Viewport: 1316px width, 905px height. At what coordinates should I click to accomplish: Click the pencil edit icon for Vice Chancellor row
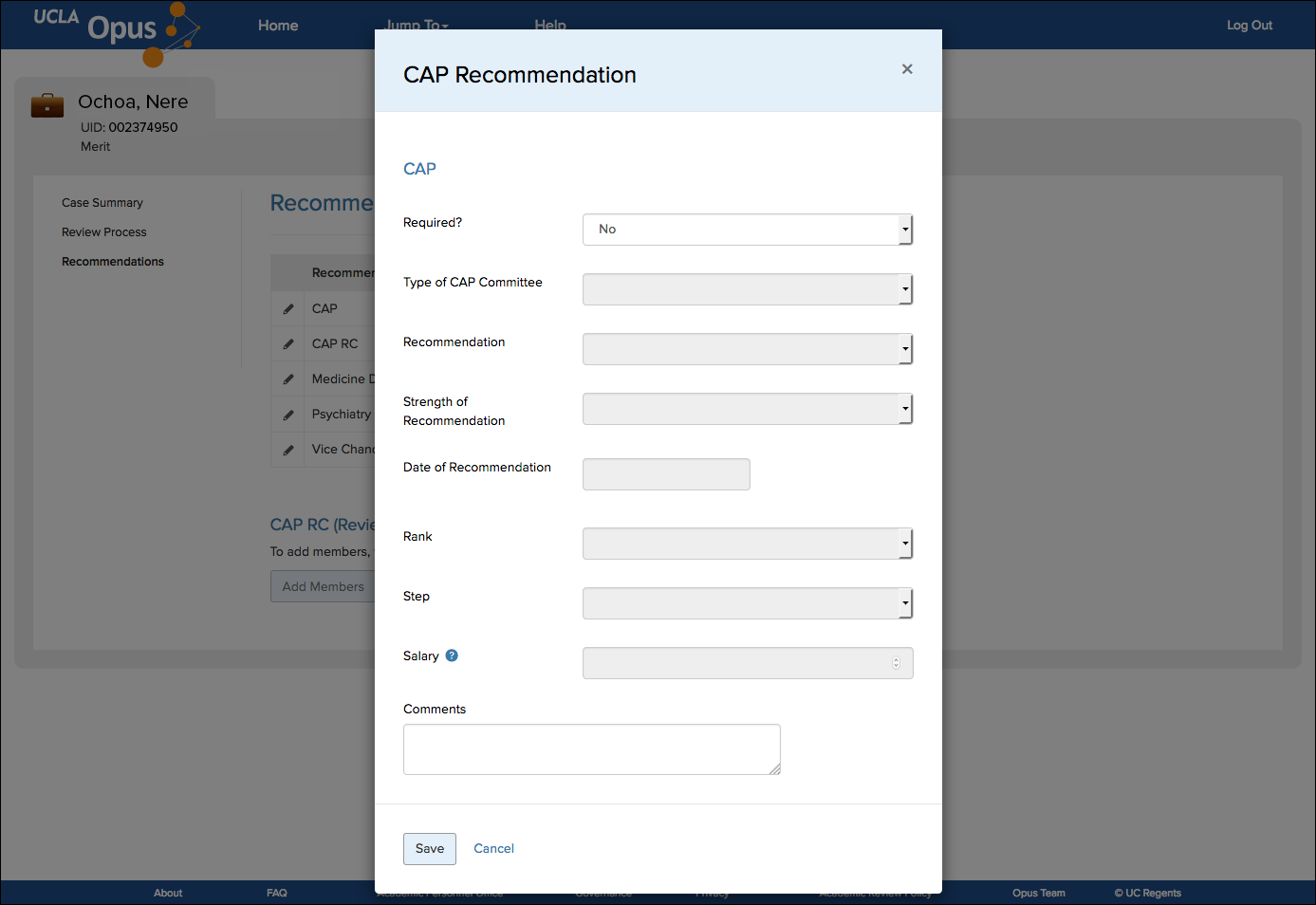click(288, 450)
